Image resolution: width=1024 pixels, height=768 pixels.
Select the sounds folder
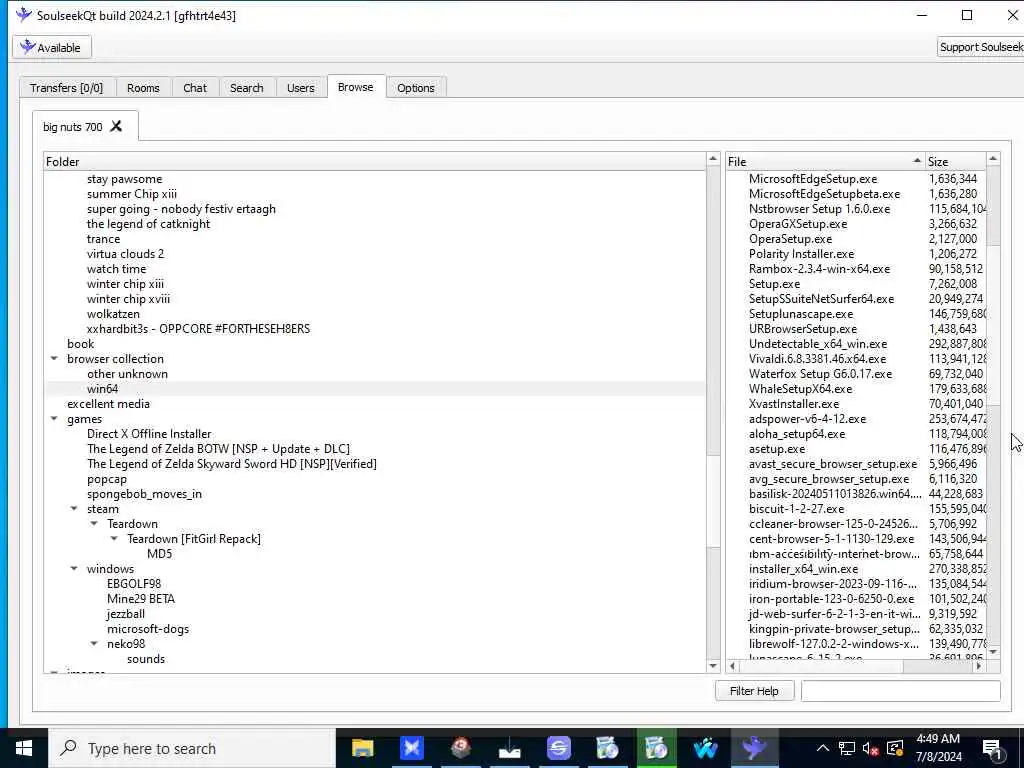point(146,659)
